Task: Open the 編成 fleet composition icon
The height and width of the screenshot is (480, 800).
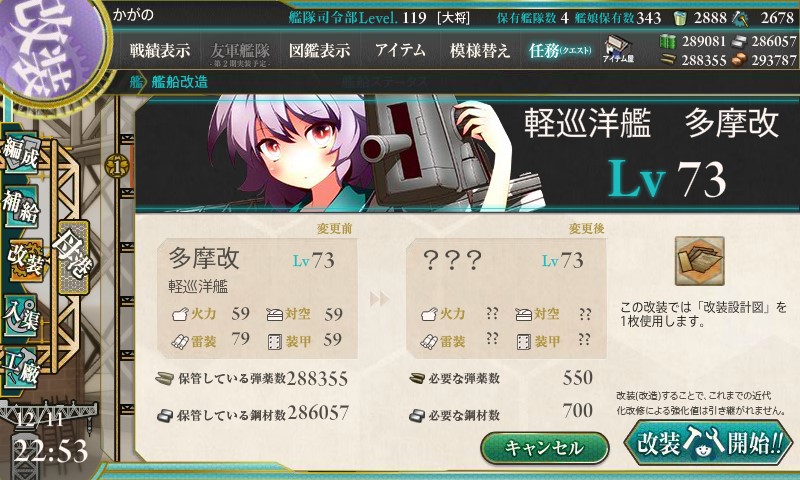Action: coord(21,152)
